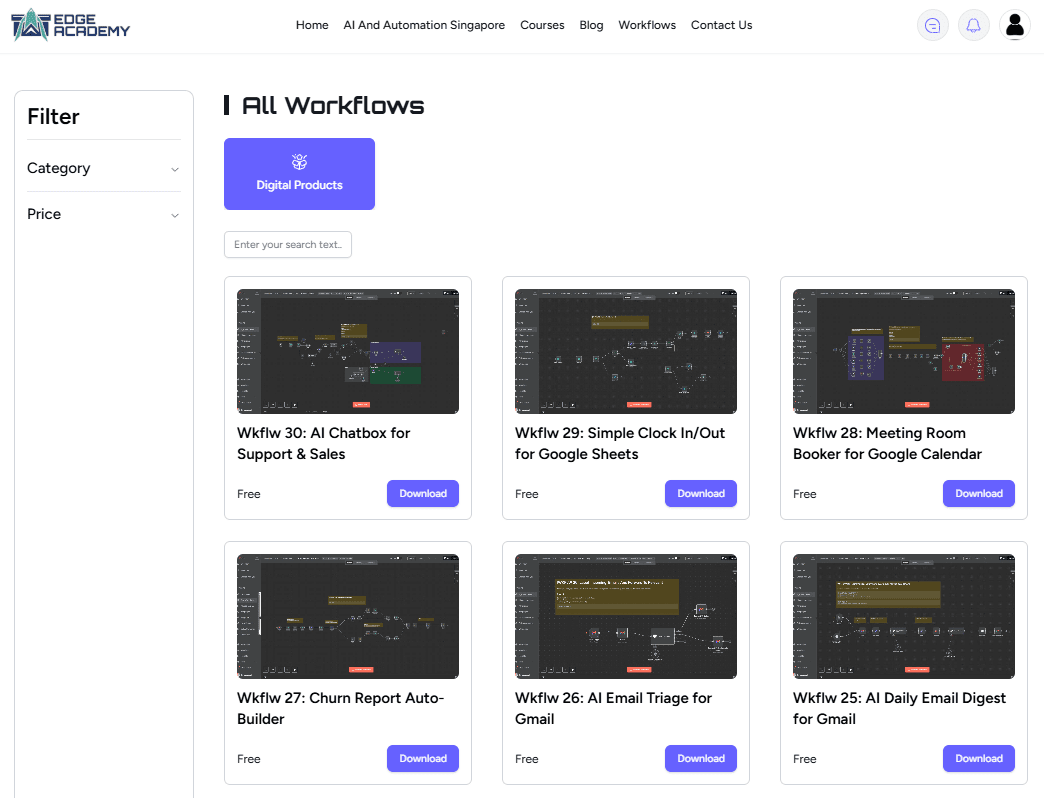Download Wkflw 30 AI Chatbox workflow

pyautogui.click(x=422, y=493)
